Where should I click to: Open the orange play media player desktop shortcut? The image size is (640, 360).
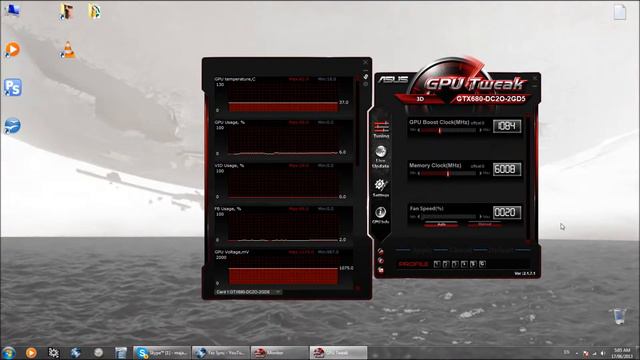click(13, 50)
